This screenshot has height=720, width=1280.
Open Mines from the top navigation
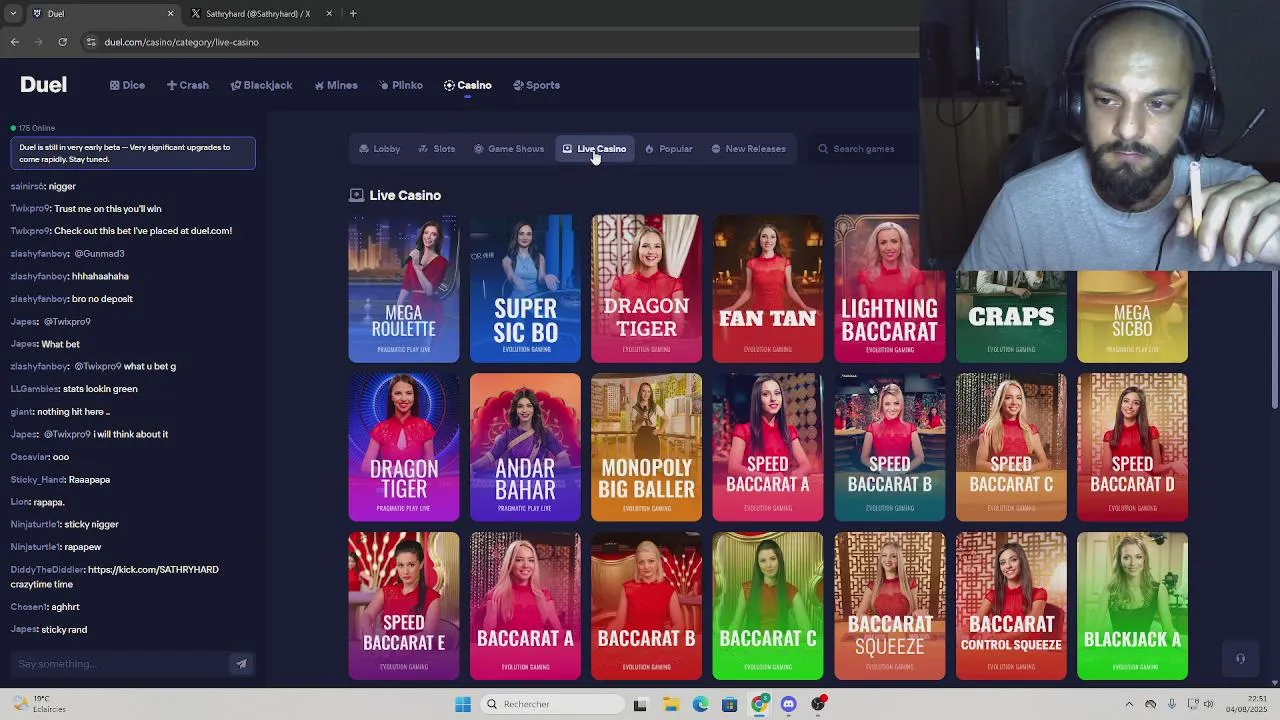click(x=335, y=85)
